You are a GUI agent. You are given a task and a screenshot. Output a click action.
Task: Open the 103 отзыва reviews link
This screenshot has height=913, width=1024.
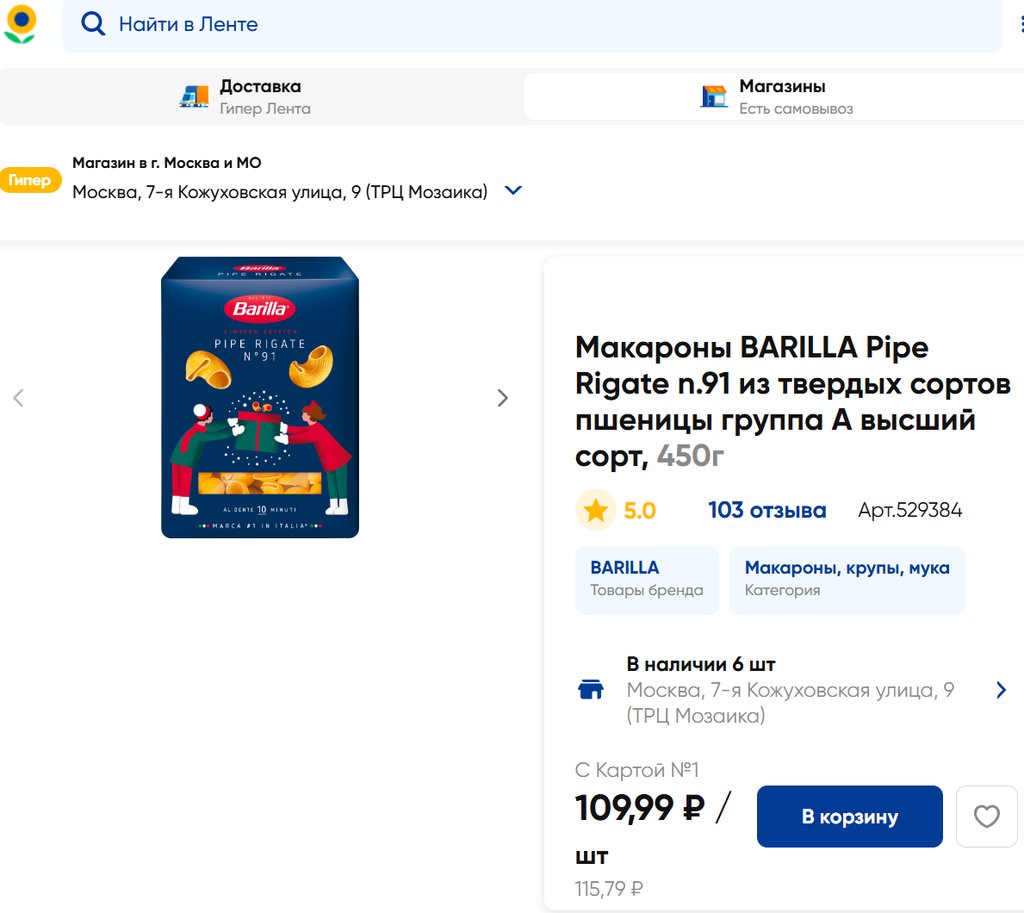click(x=767, y=511)
